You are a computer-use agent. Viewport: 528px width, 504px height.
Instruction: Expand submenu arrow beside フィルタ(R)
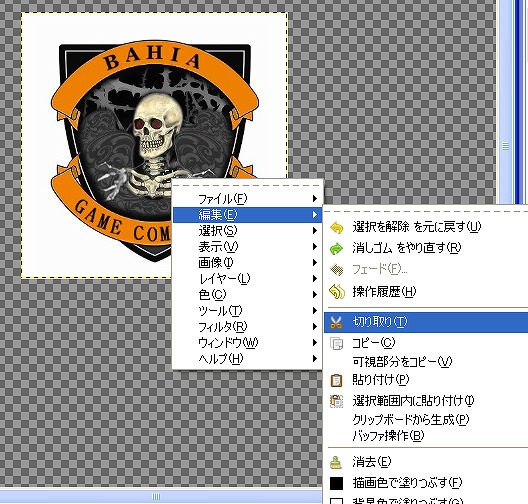click(315, 327)
